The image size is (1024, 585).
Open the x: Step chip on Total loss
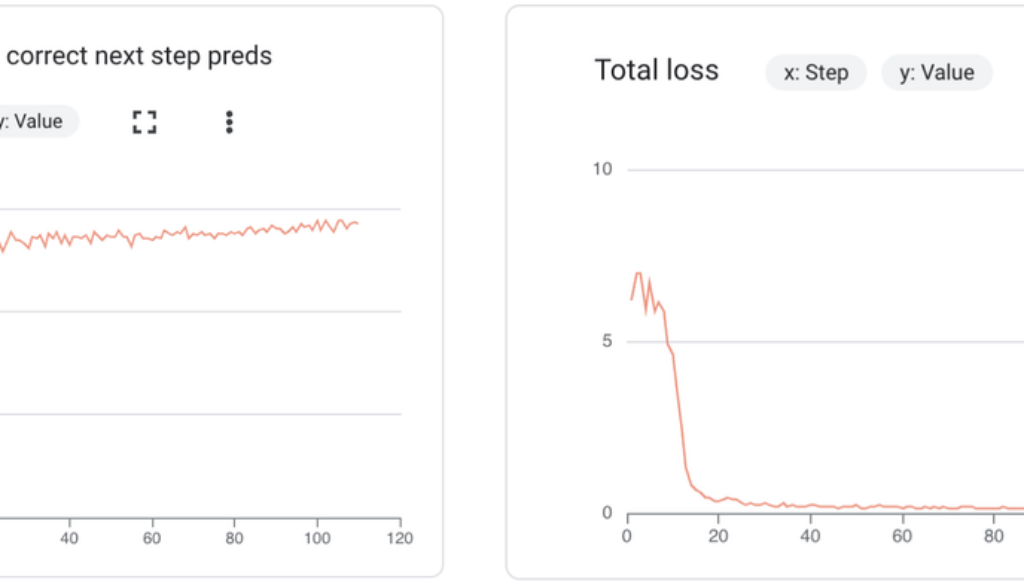point(816,73)
